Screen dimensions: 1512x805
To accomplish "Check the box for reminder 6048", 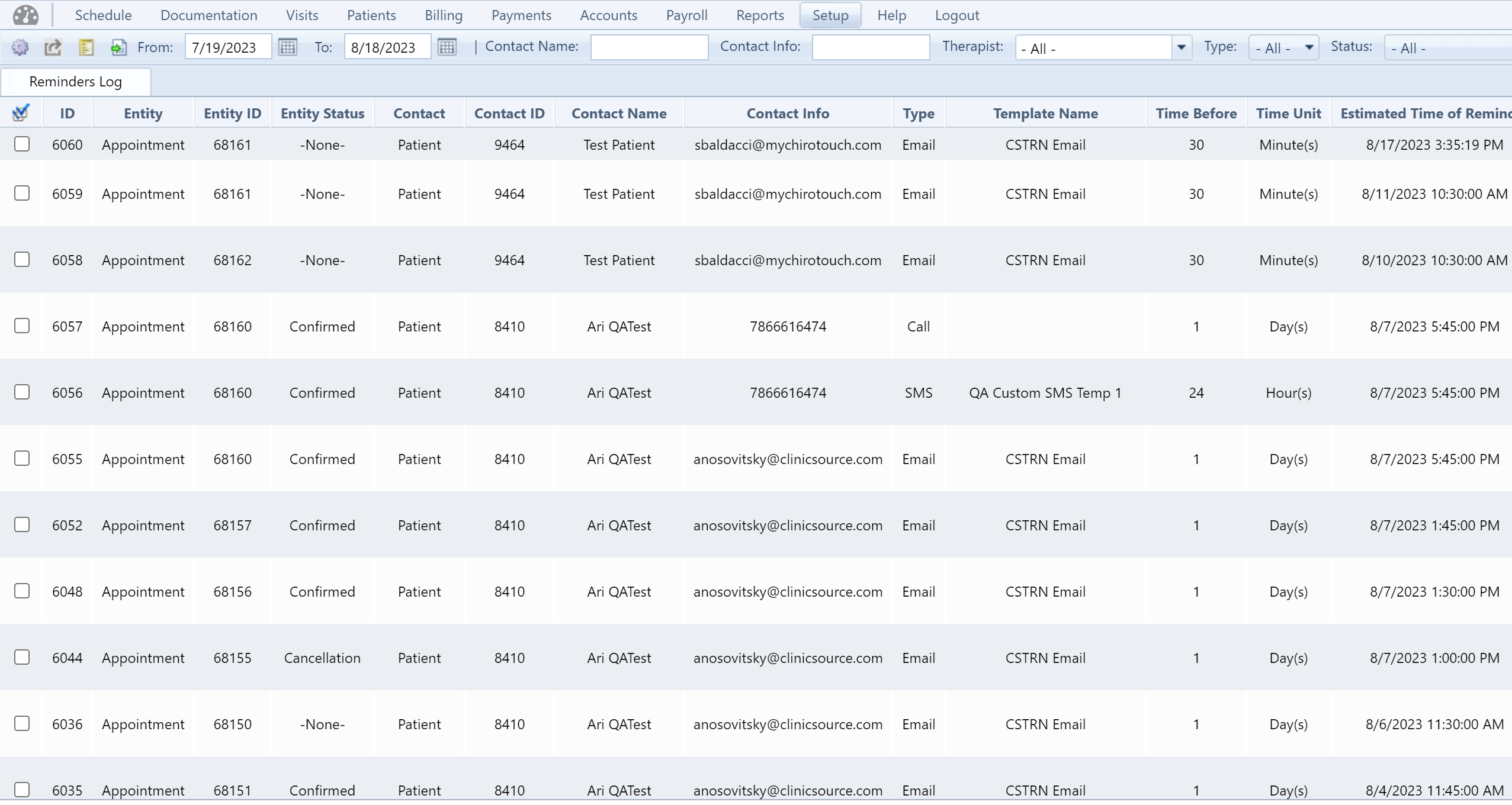I will point(22,591).
